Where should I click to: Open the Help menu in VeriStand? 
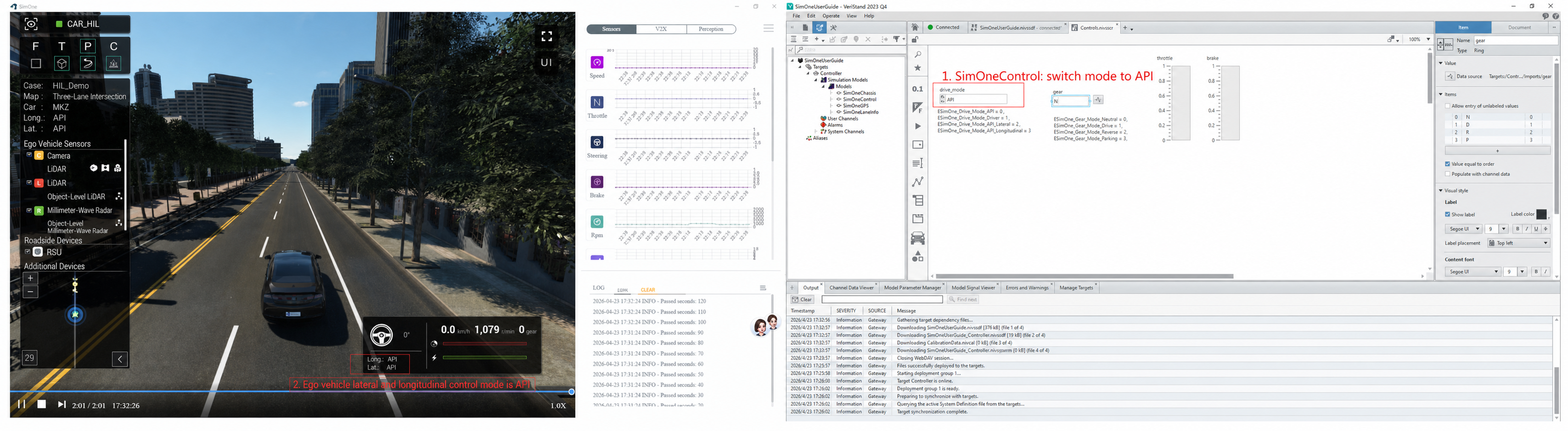(869, 16)
